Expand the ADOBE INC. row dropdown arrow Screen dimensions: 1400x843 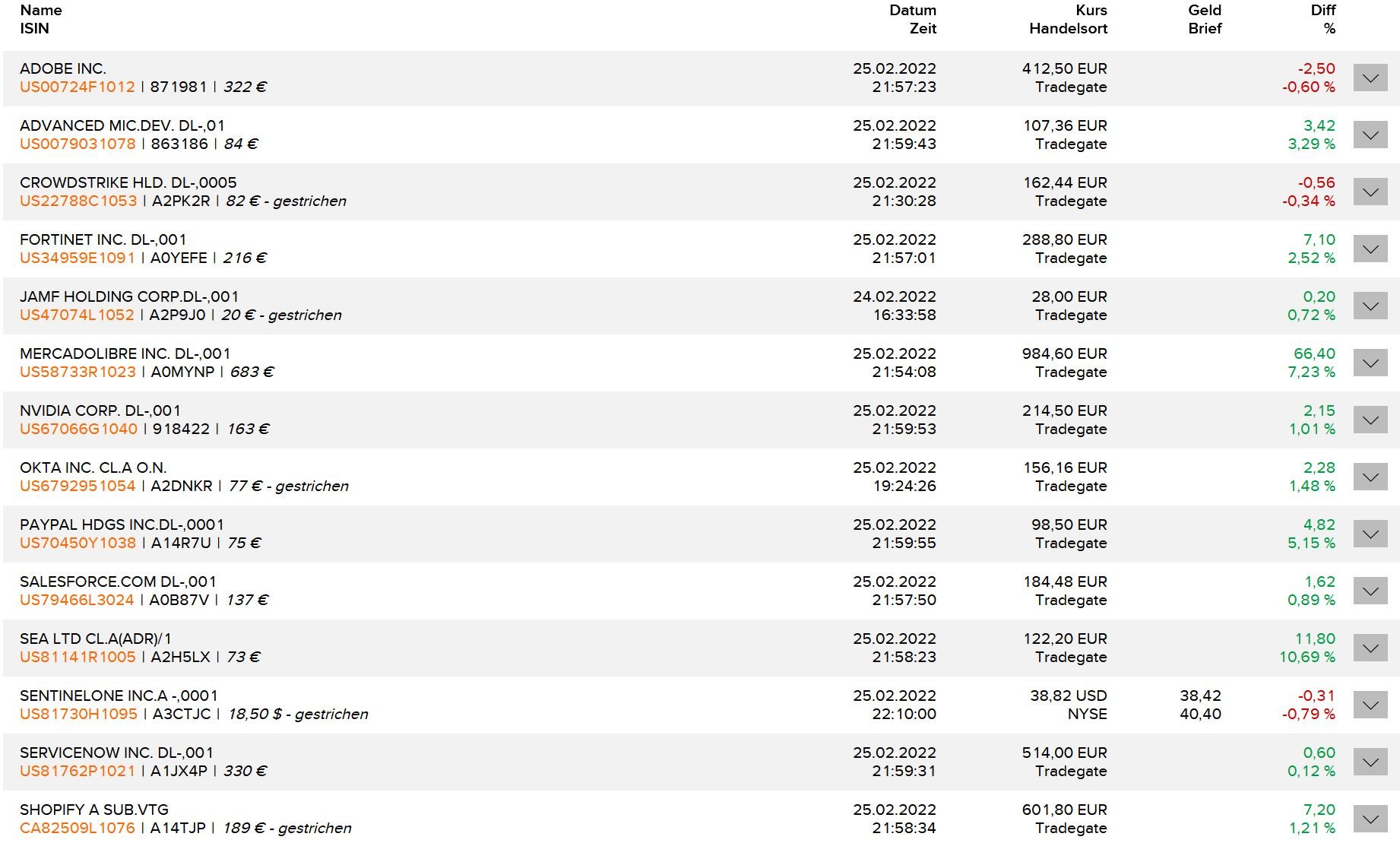(1370, 78)
